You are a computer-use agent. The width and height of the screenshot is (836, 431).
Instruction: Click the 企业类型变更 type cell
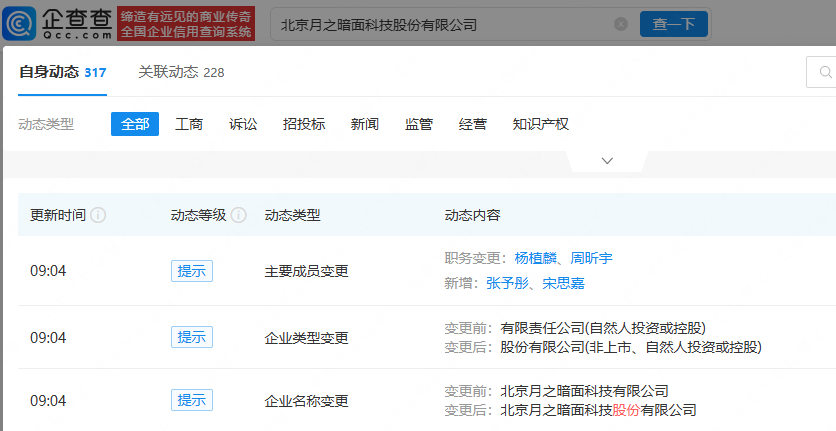(307, 338)
